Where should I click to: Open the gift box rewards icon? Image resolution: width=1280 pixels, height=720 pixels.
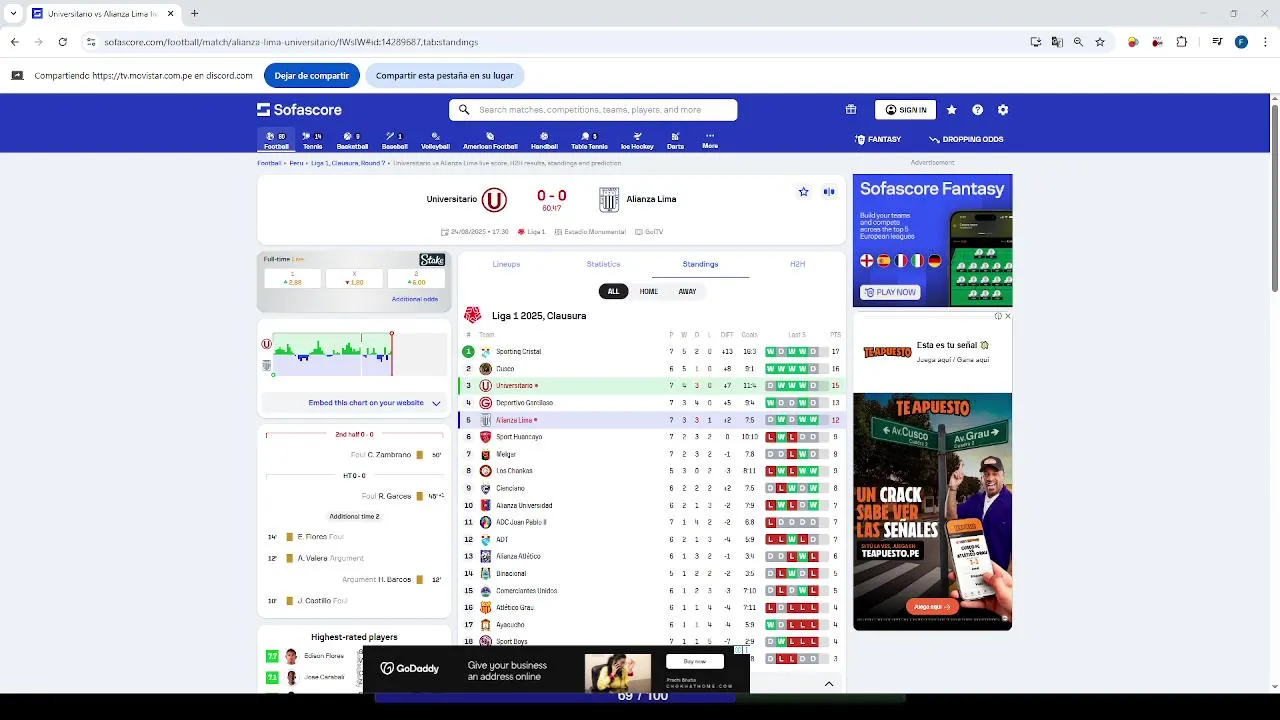[851, 110]
